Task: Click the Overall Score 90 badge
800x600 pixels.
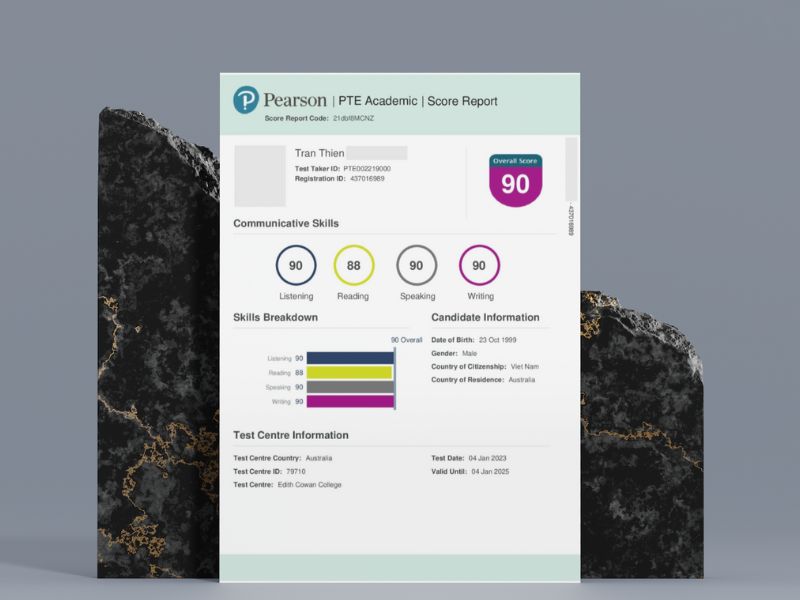Action: click(515, 180)
